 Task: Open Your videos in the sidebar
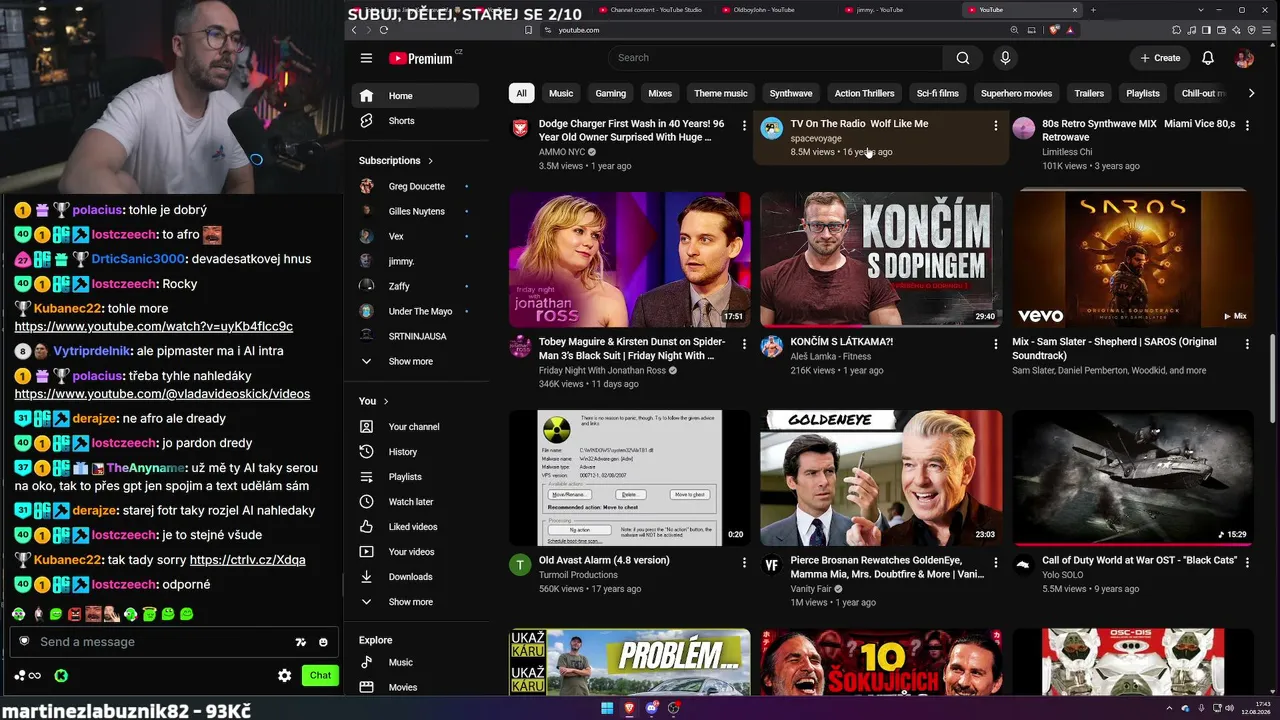coord(415,552)
